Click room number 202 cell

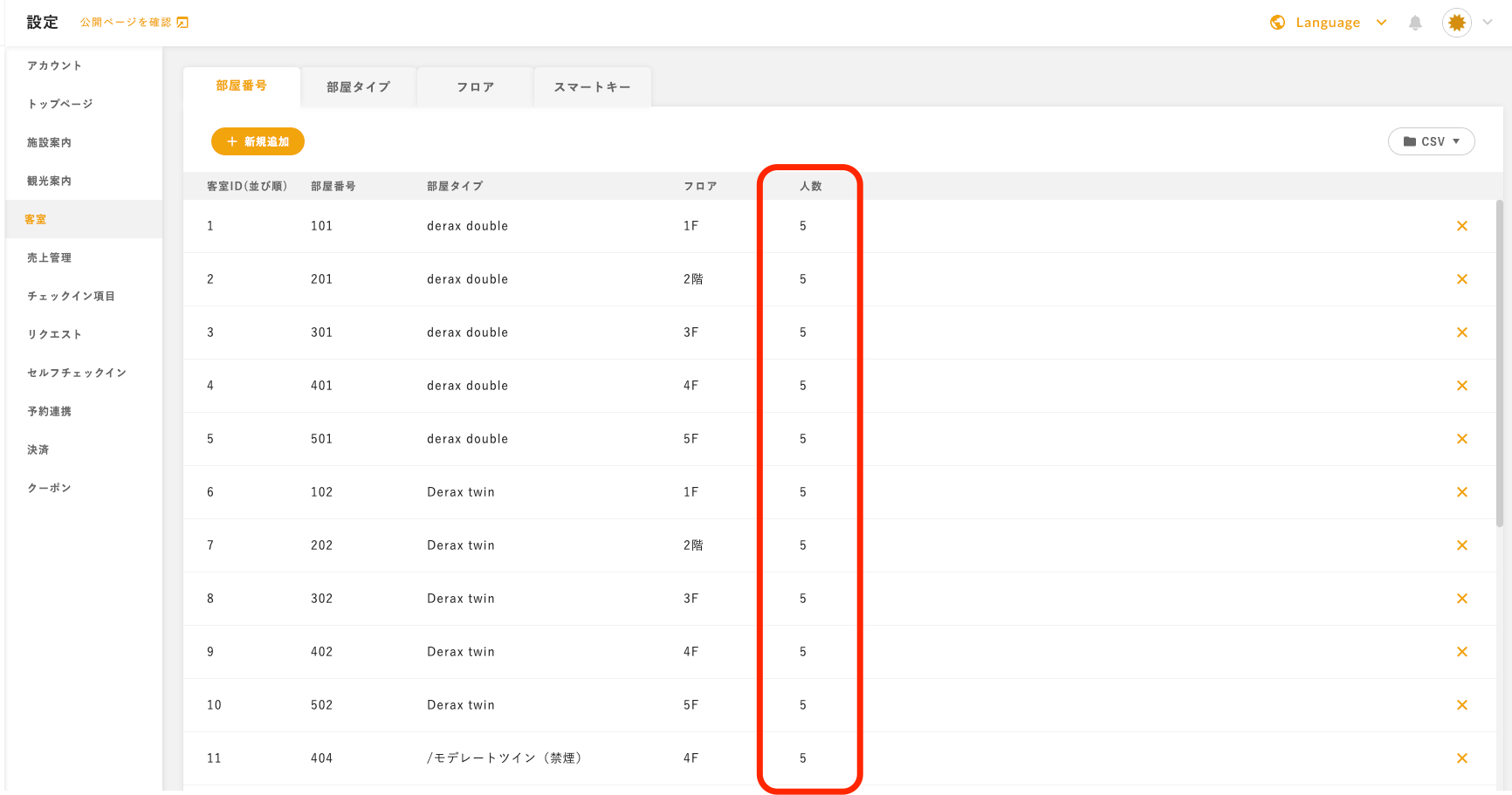pyautogui.click(x=321, y=545)
